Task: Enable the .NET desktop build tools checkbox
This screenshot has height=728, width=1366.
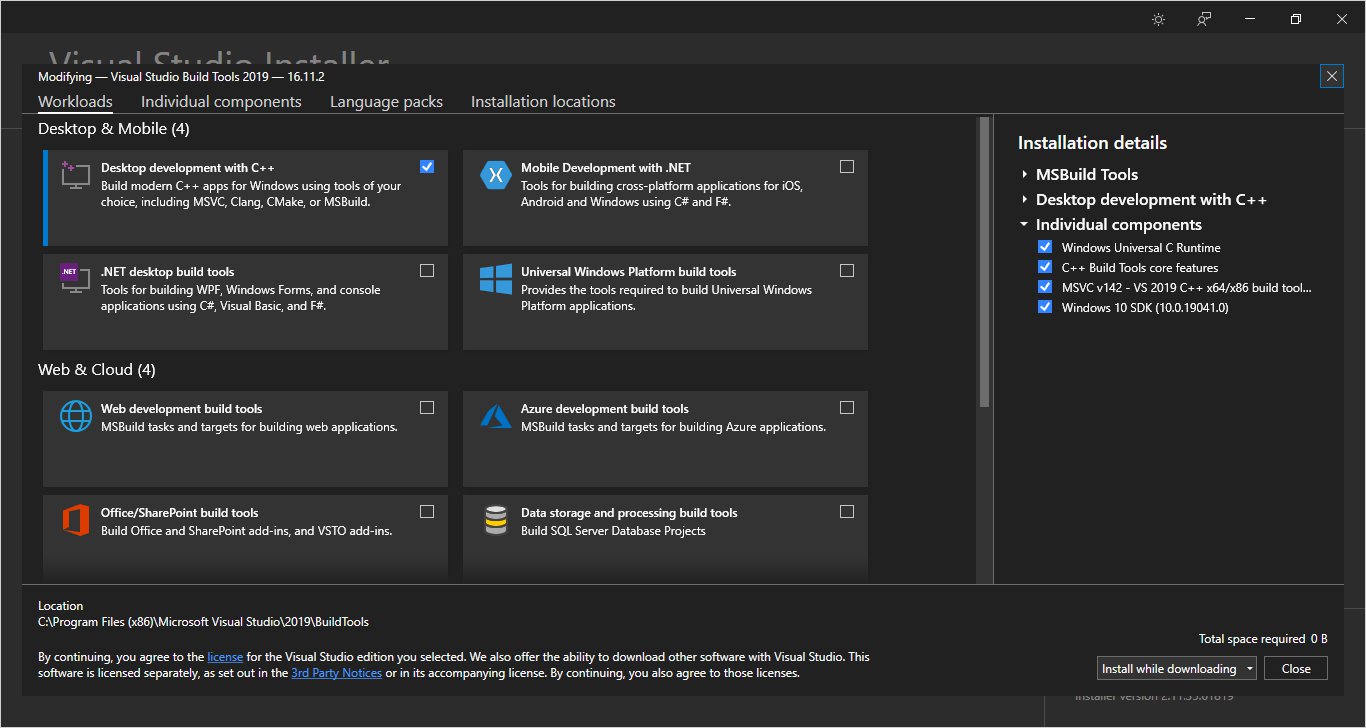Action: pyautogui.click(x=427, y=270)
